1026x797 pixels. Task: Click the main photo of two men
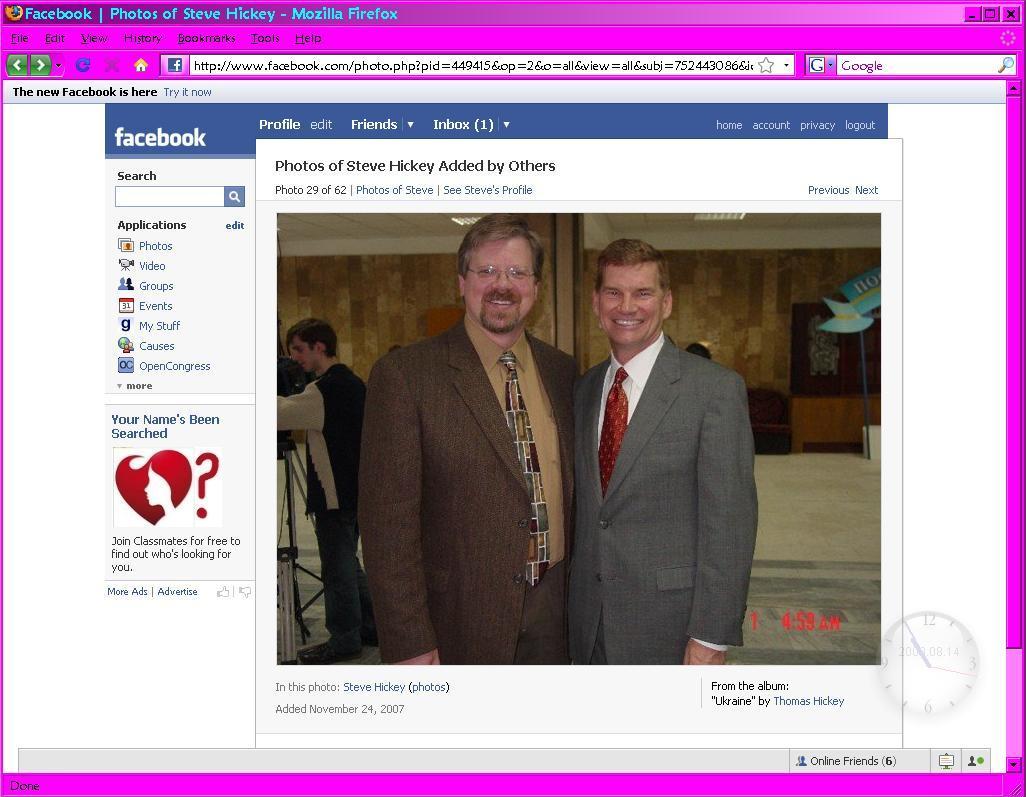578,438
